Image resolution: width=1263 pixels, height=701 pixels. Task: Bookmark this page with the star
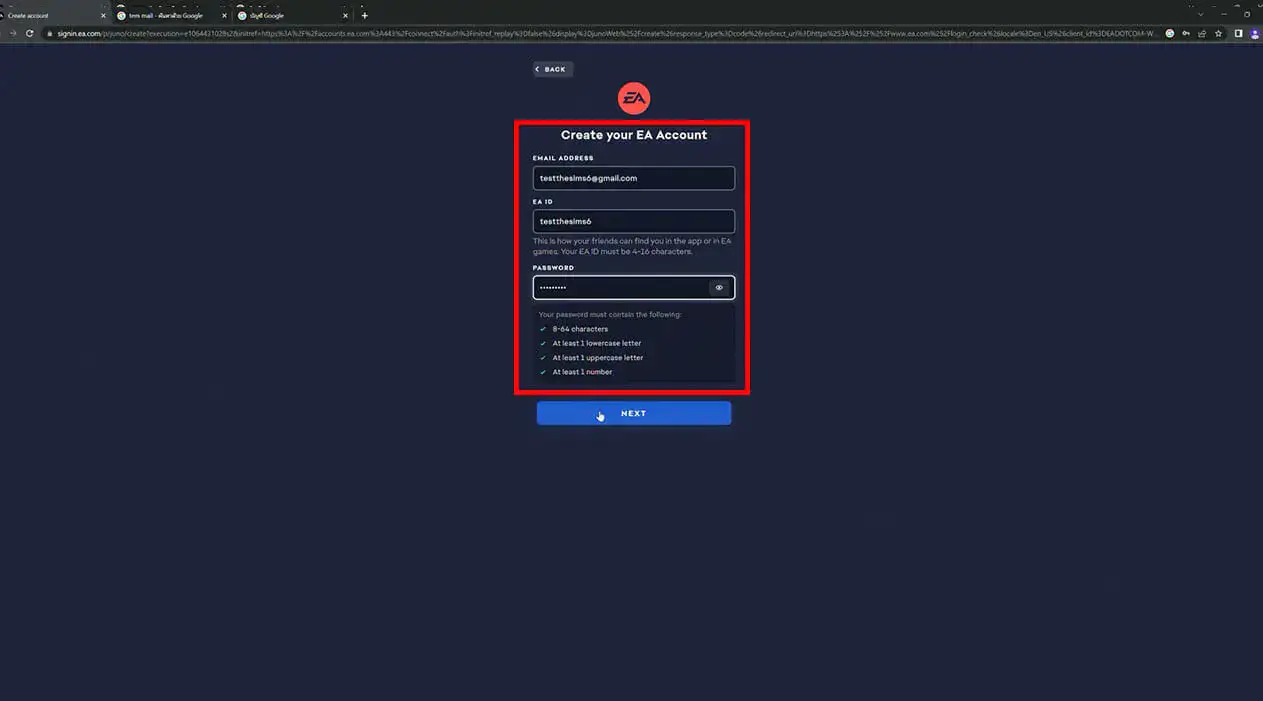(x=1217, y=33)
